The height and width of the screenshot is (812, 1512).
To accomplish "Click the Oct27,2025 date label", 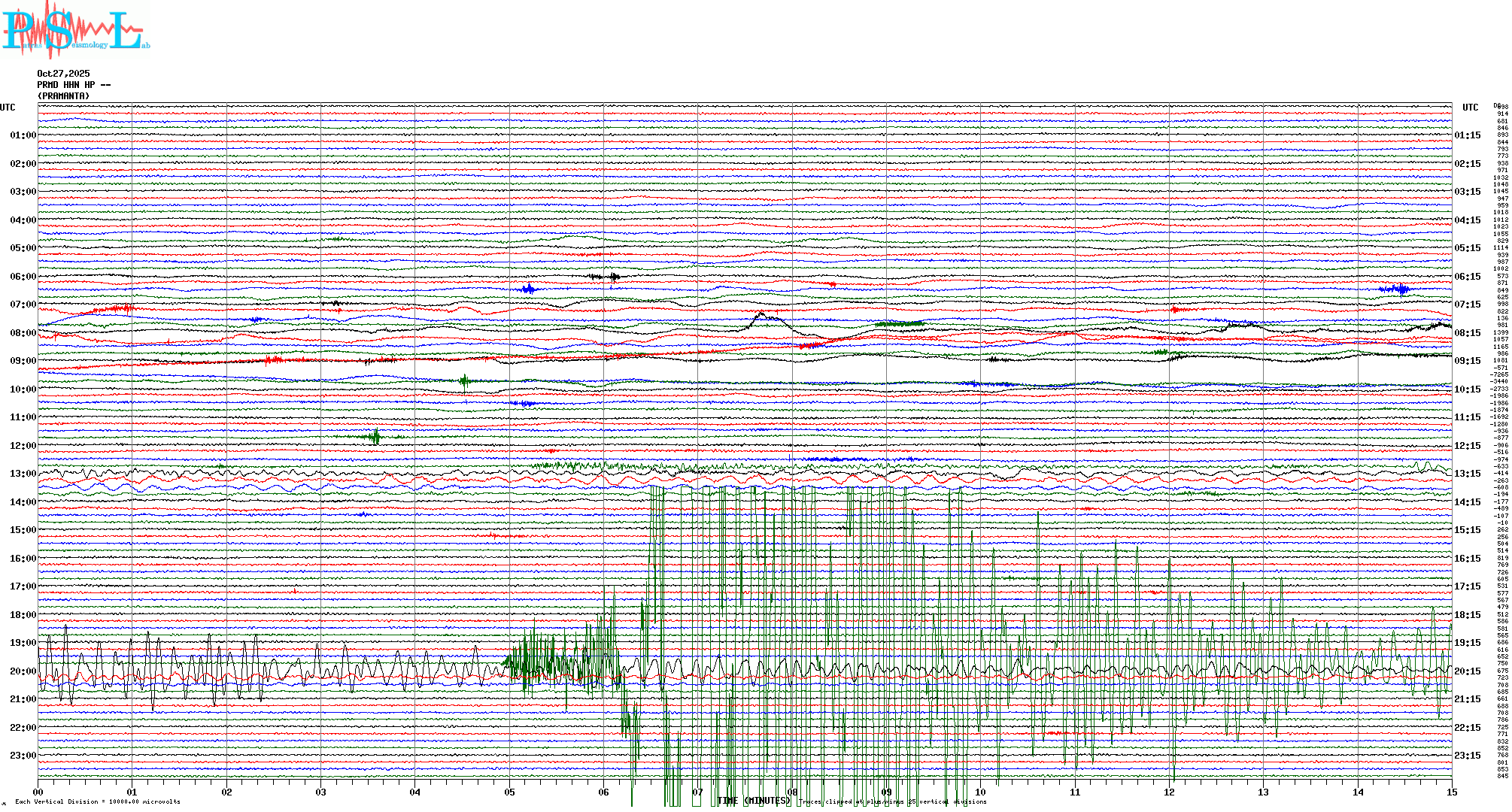I will point(63,74).
